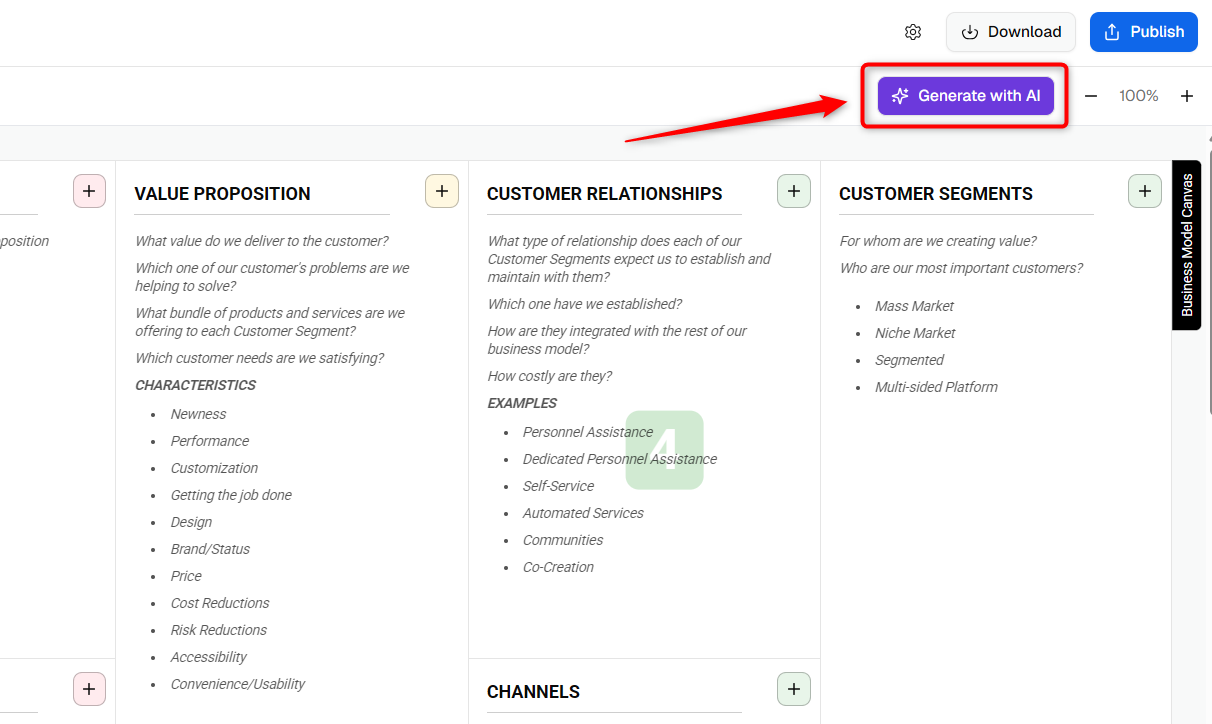Click Generate with AI button
The width and height of the screenshot is (1212, 724).
click(966, 96)
